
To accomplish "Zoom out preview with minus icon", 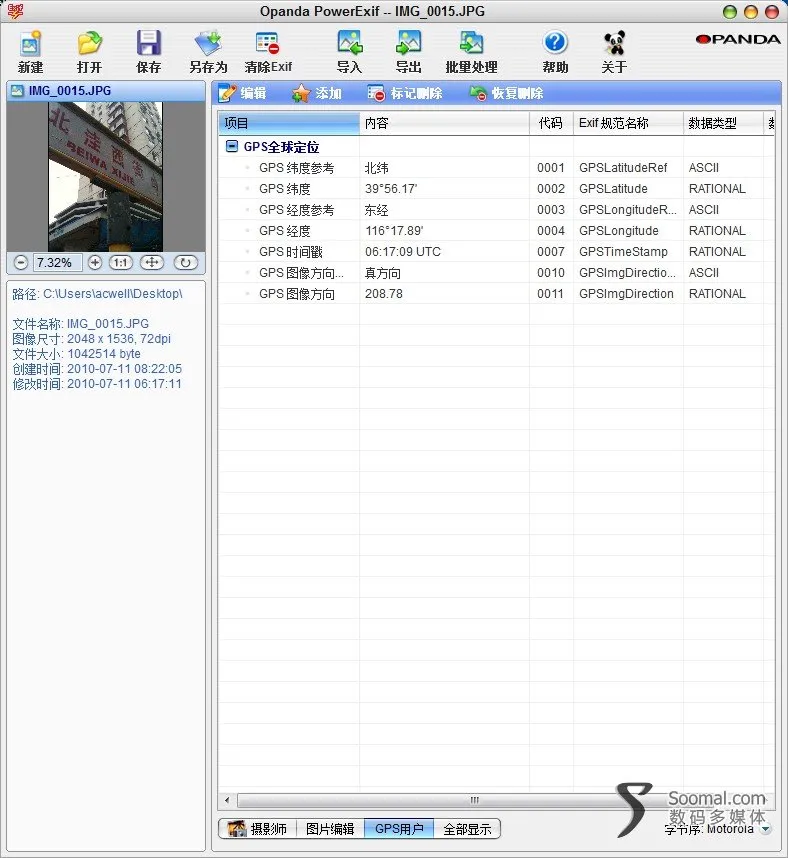I will [21, 263].
